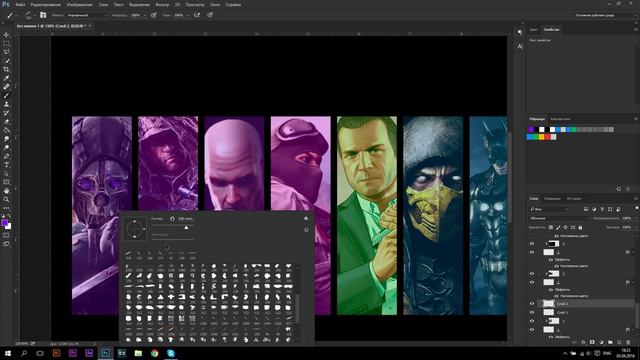Pick the purple swatch in Образцы panel
Viewport: 640px width, 360px height.
tap(531, 129)
